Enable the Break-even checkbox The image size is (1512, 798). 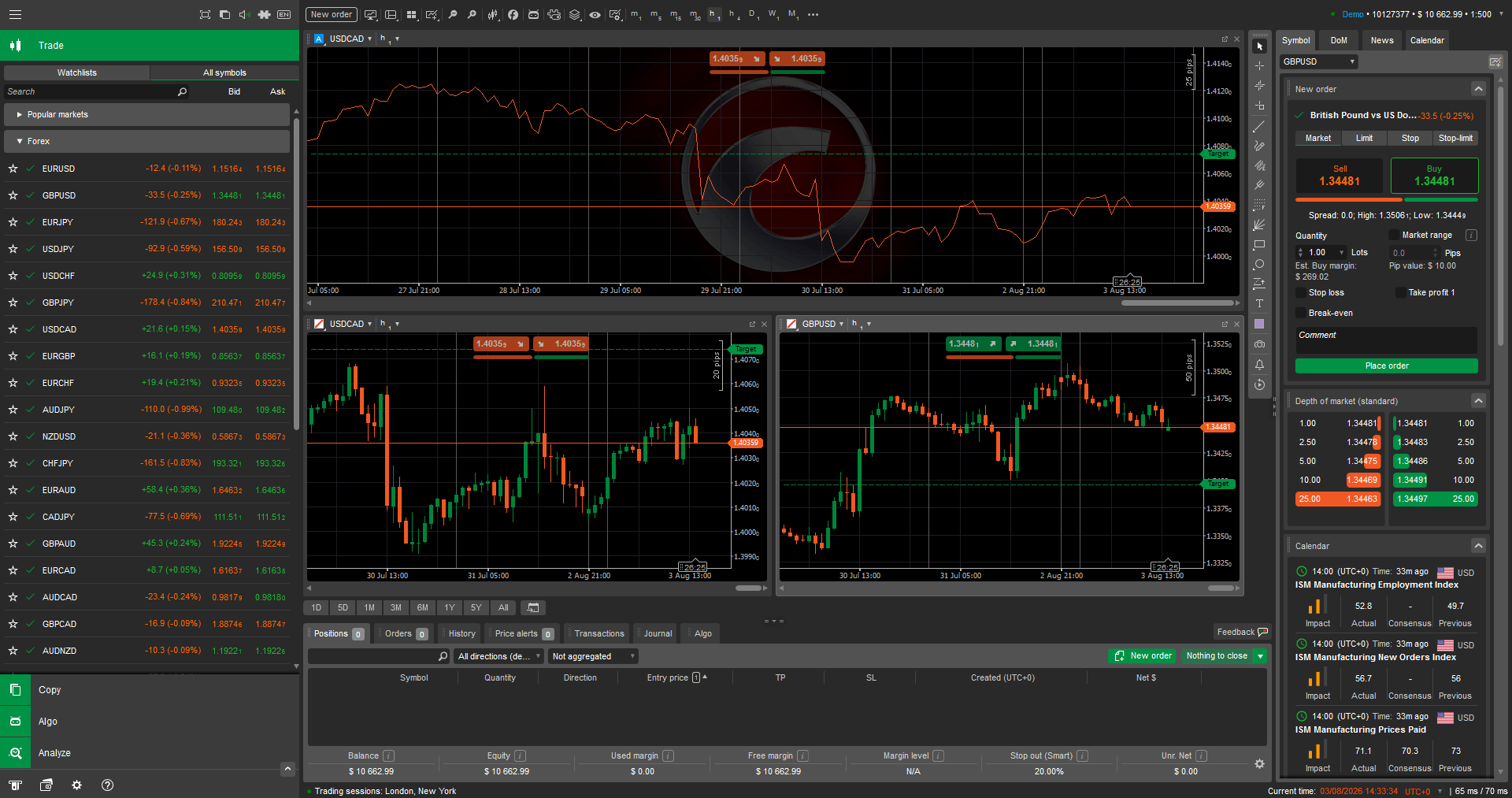1301,313
